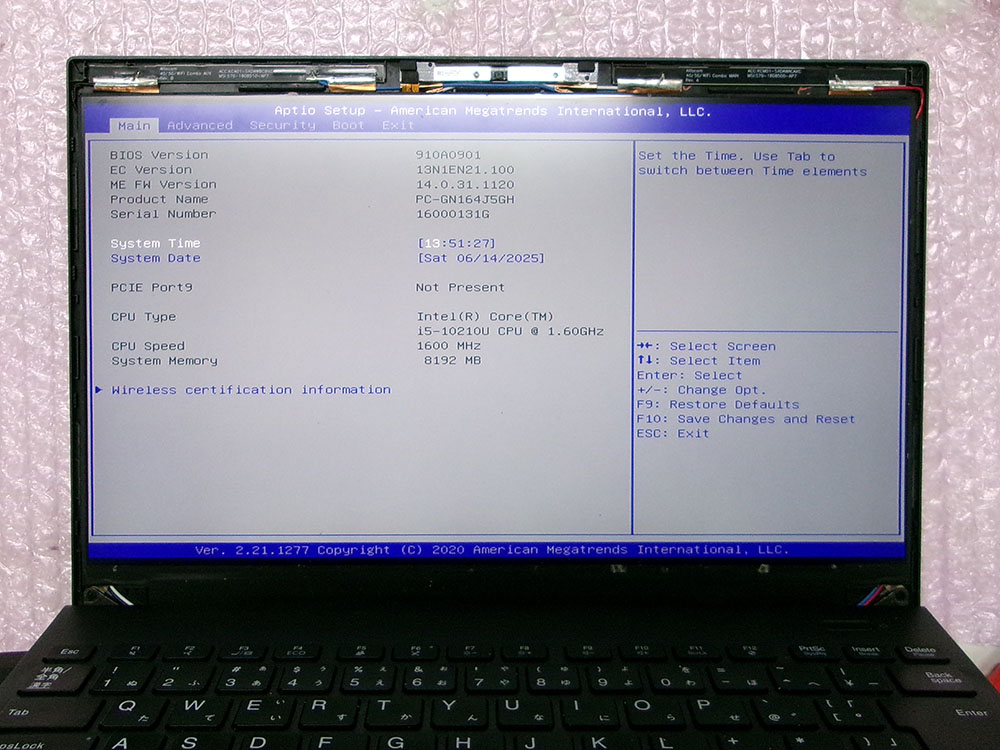Click product name PC-GN164J5GH
The width and height of the screenshot is (1000, 750).
click(465, 199)
